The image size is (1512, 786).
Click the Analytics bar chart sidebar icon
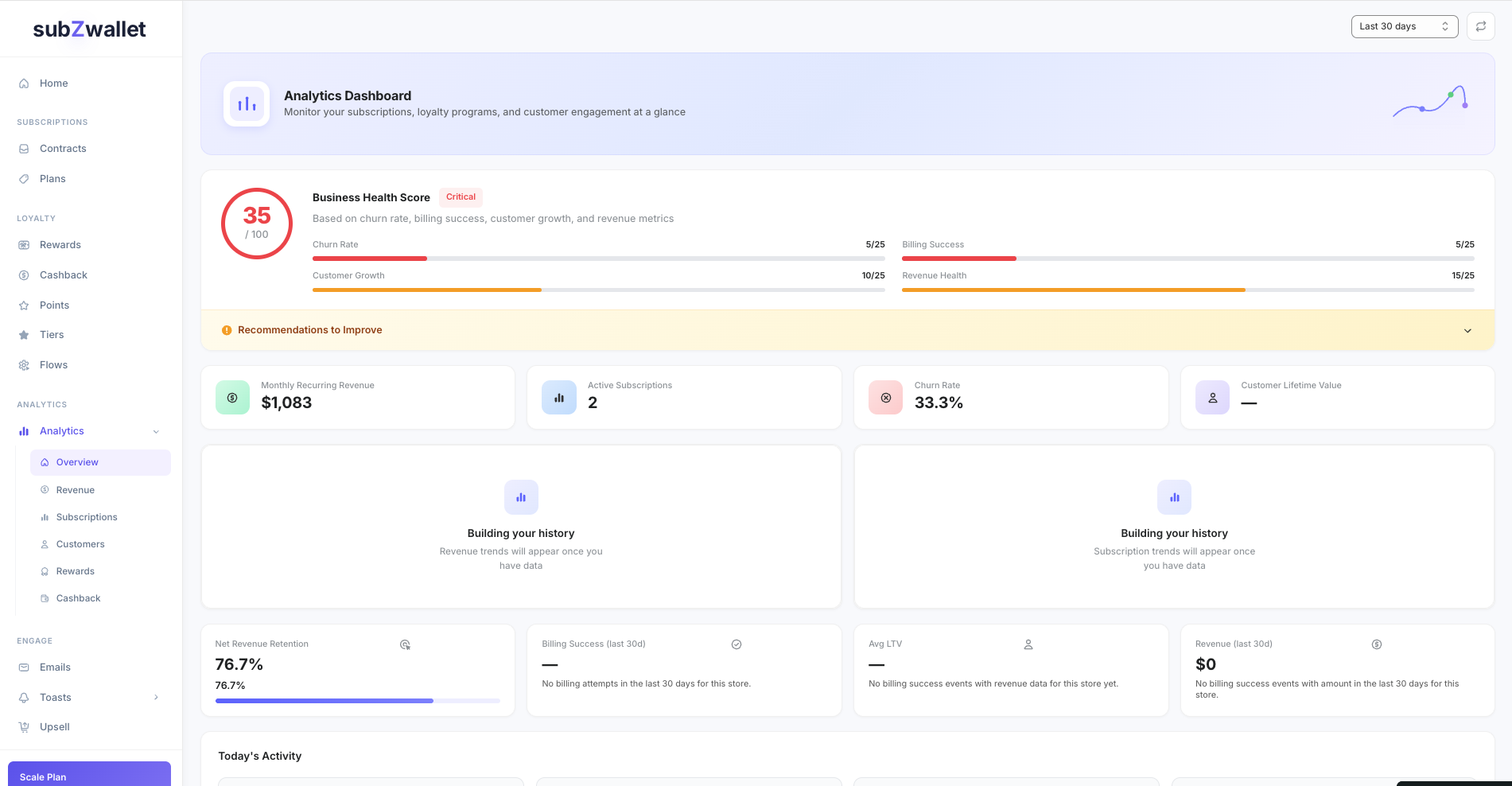(x=24, y=431)
